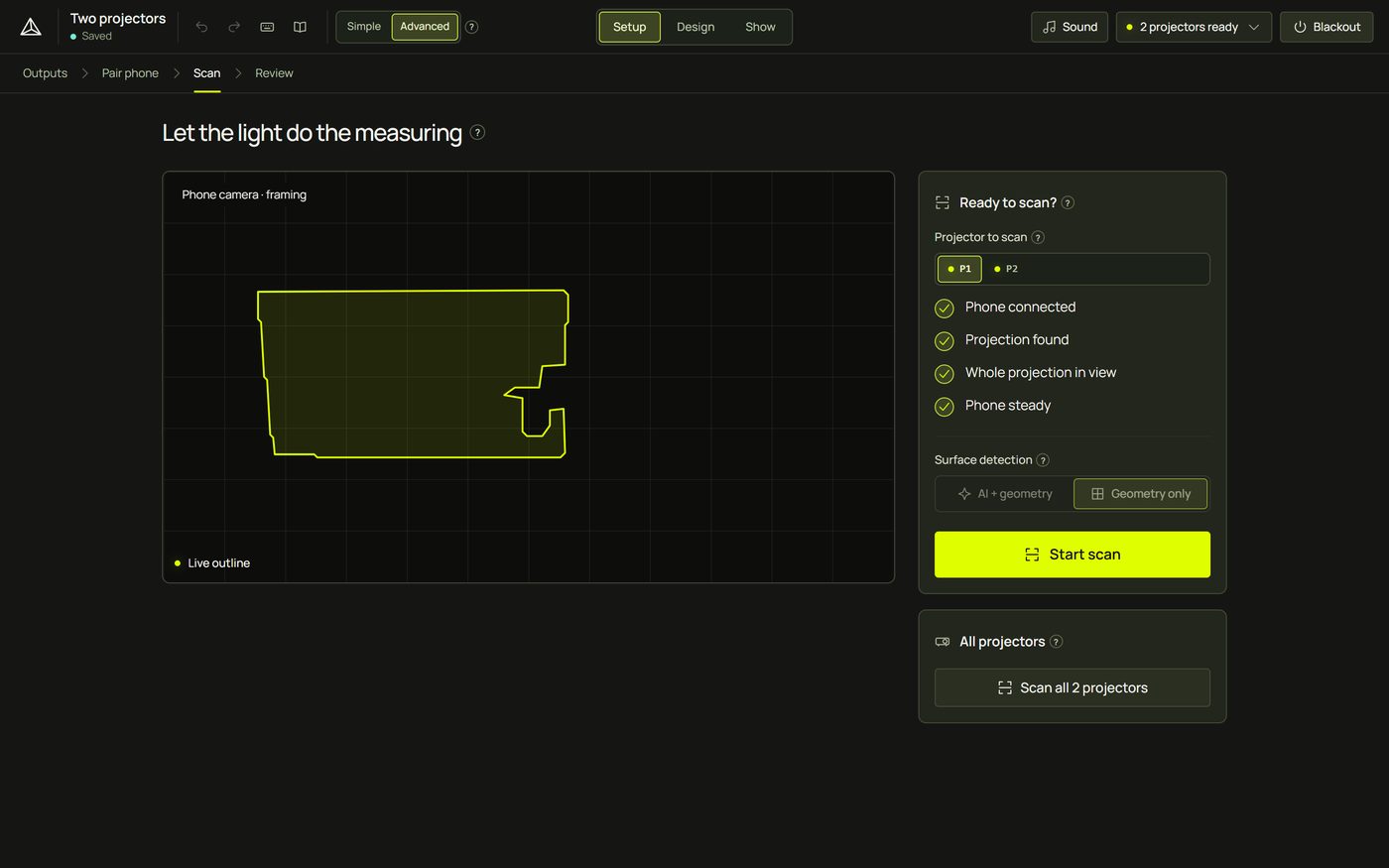The height and width of the screenshot is (868, 1389).
Task: Open the Setup tab
Action: (x=630, y=27)
